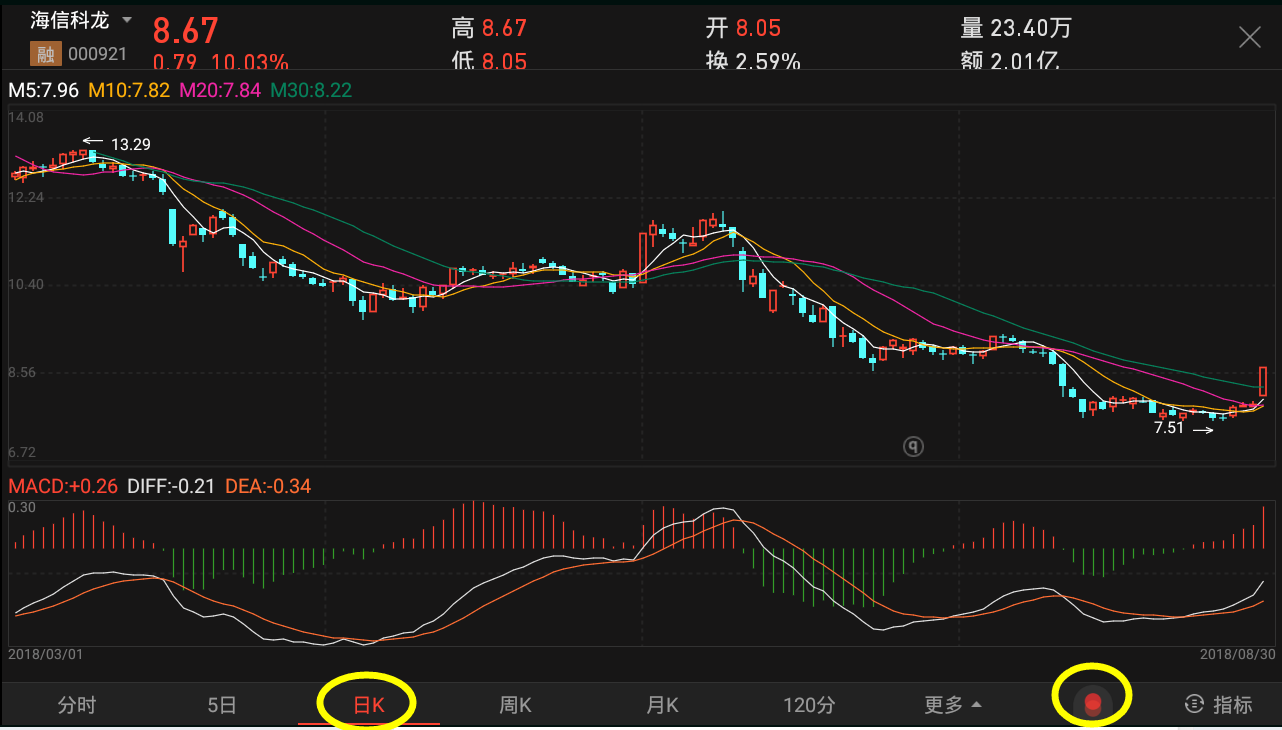This screenshot has width=1282, height=730.
Task: Click the end date 2018/08/30
Action: (1236, 654)
